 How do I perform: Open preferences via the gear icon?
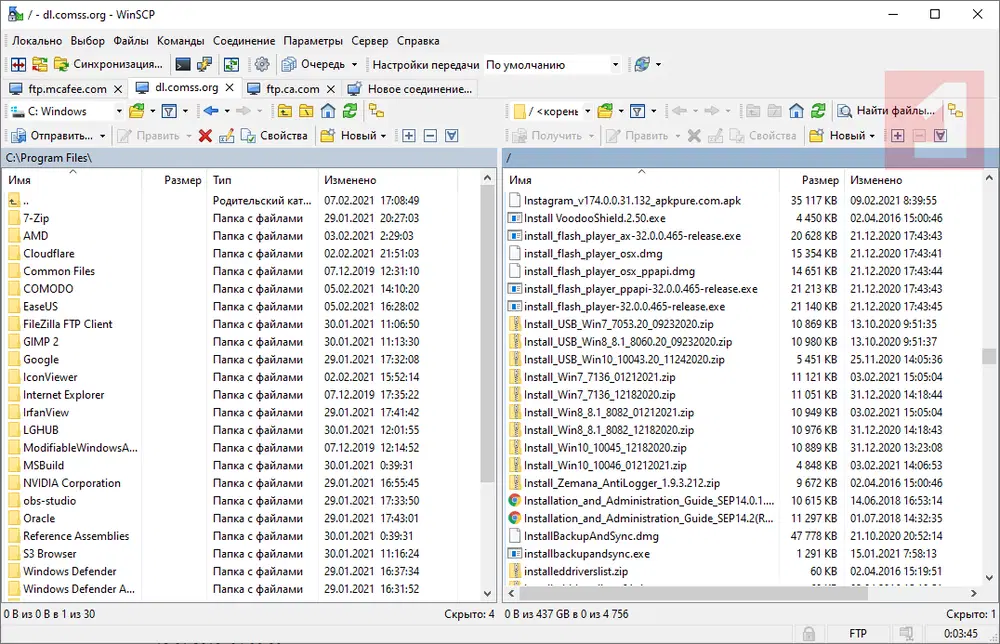tap(261, 64)
